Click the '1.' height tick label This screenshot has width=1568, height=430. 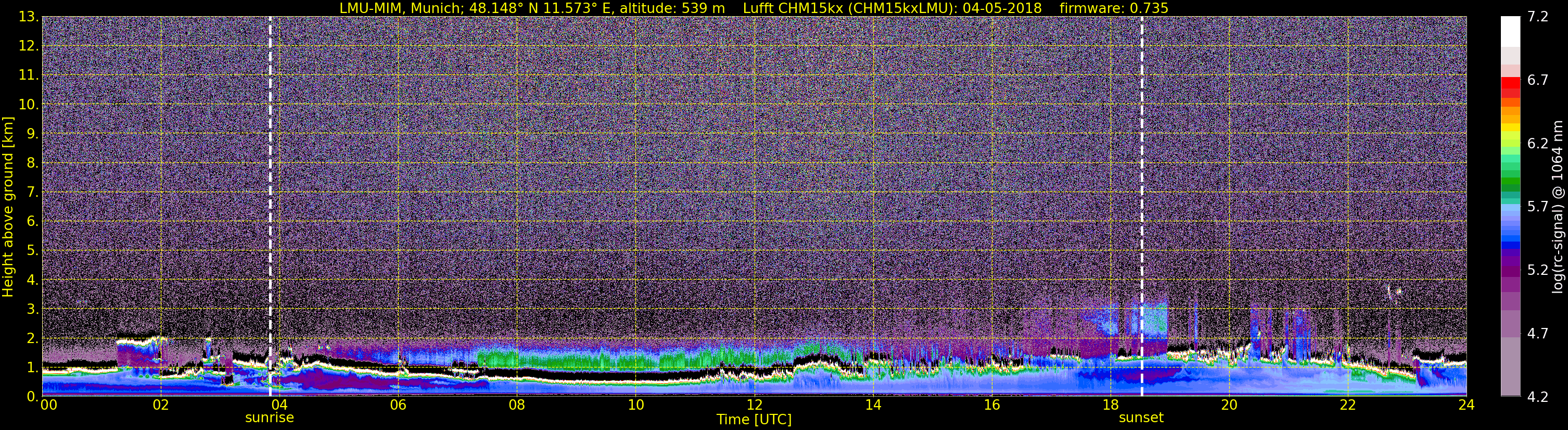pos(32,367)
